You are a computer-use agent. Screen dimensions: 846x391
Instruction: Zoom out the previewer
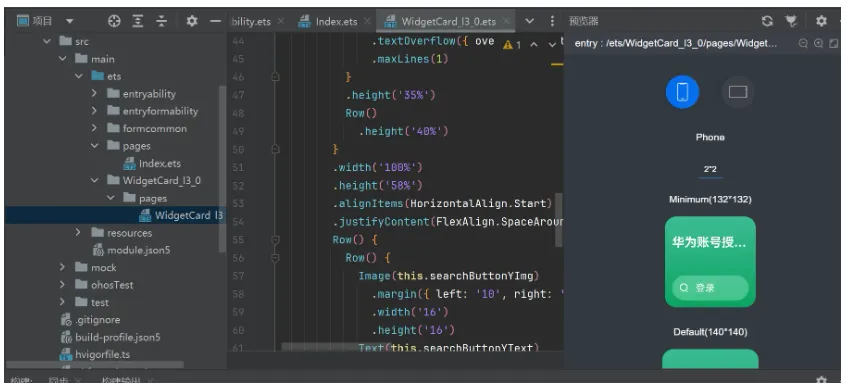(803, 44)
